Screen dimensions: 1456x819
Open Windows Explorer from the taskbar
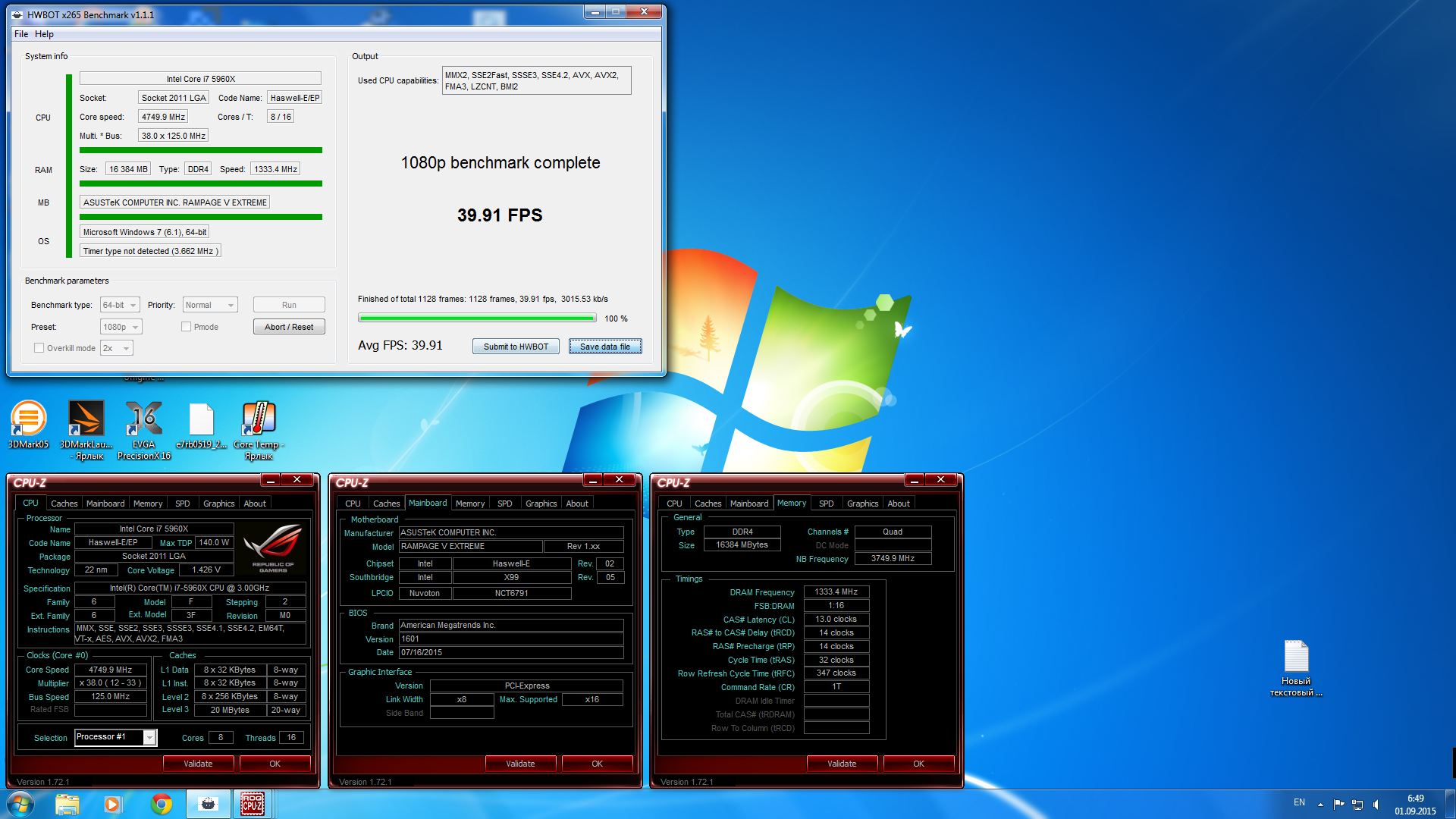[x=67, y=804]
